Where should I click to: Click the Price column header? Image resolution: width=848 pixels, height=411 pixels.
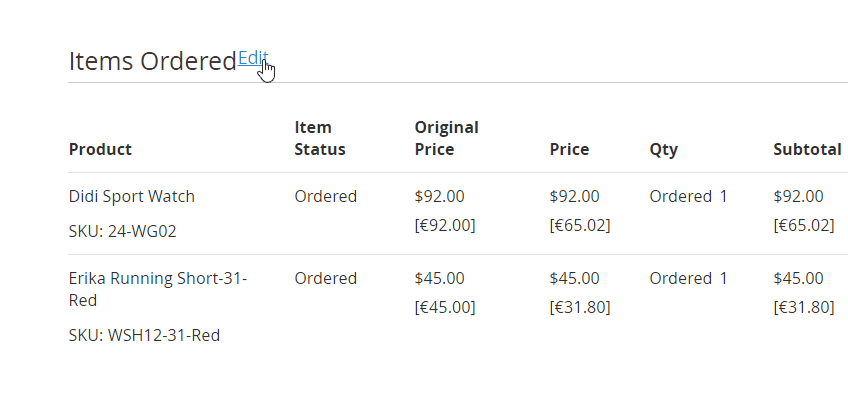[x=569, y=149]
